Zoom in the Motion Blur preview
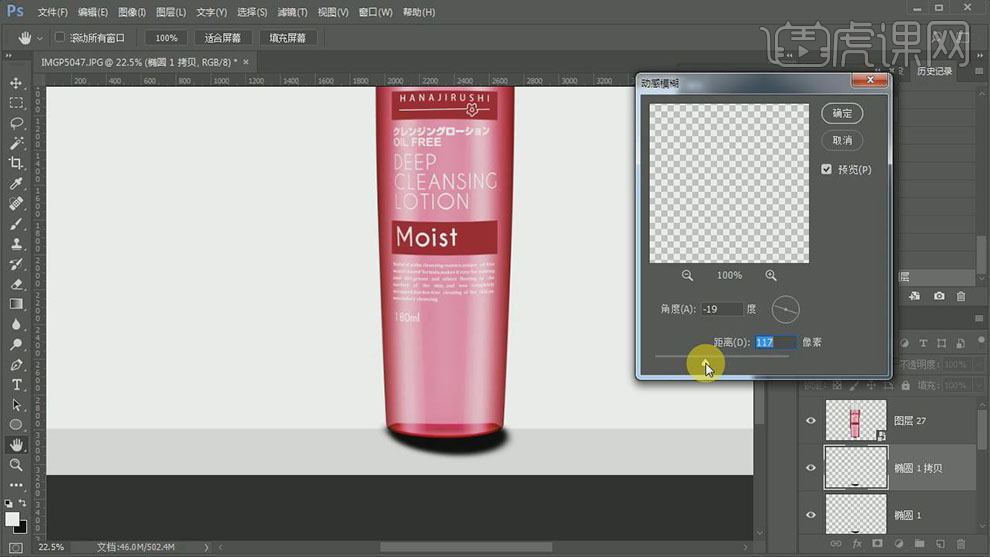The width and height of the screenshot is (990, 557). point(771,275)
